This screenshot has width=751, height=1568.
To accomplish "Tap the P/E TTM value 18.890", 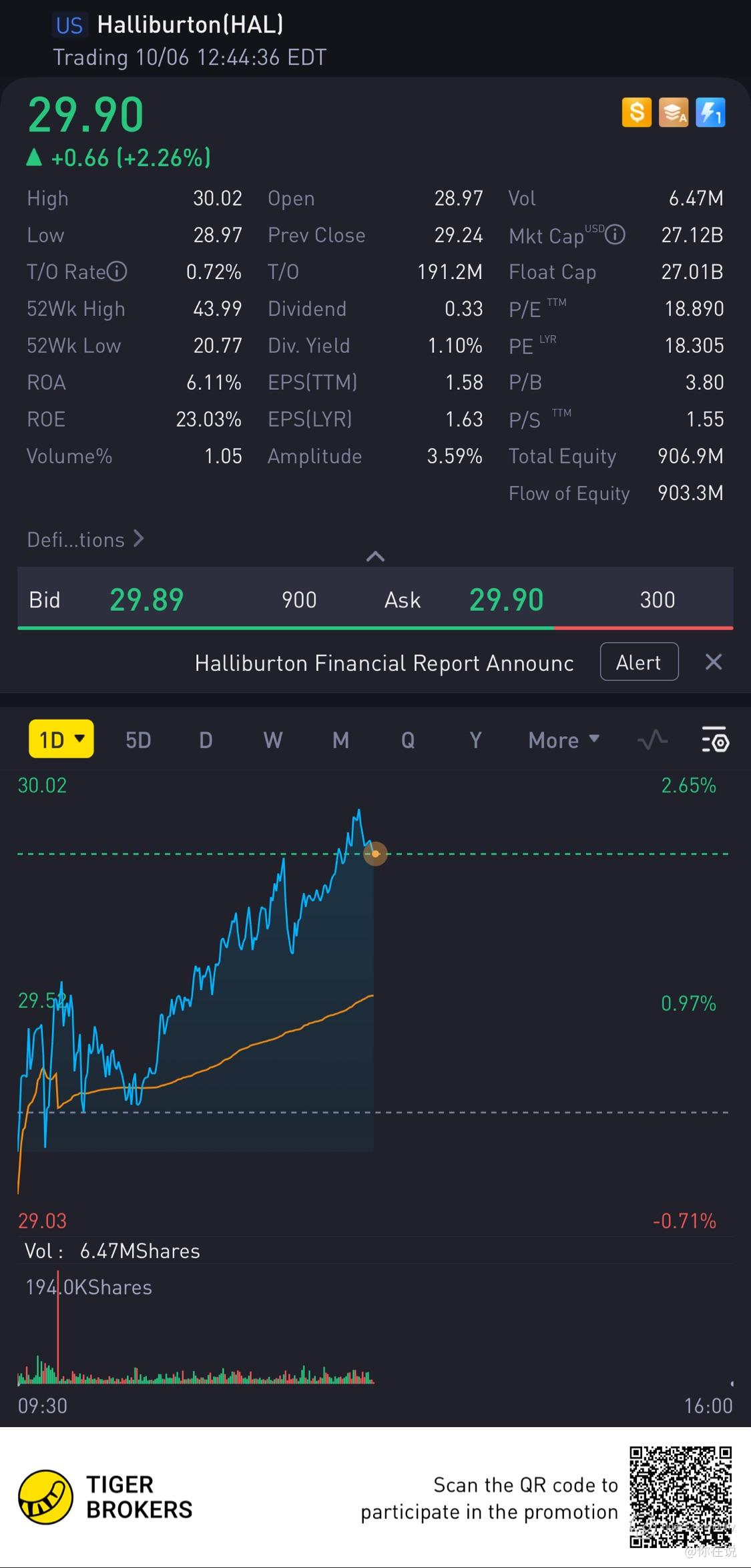I will point(694,308).
